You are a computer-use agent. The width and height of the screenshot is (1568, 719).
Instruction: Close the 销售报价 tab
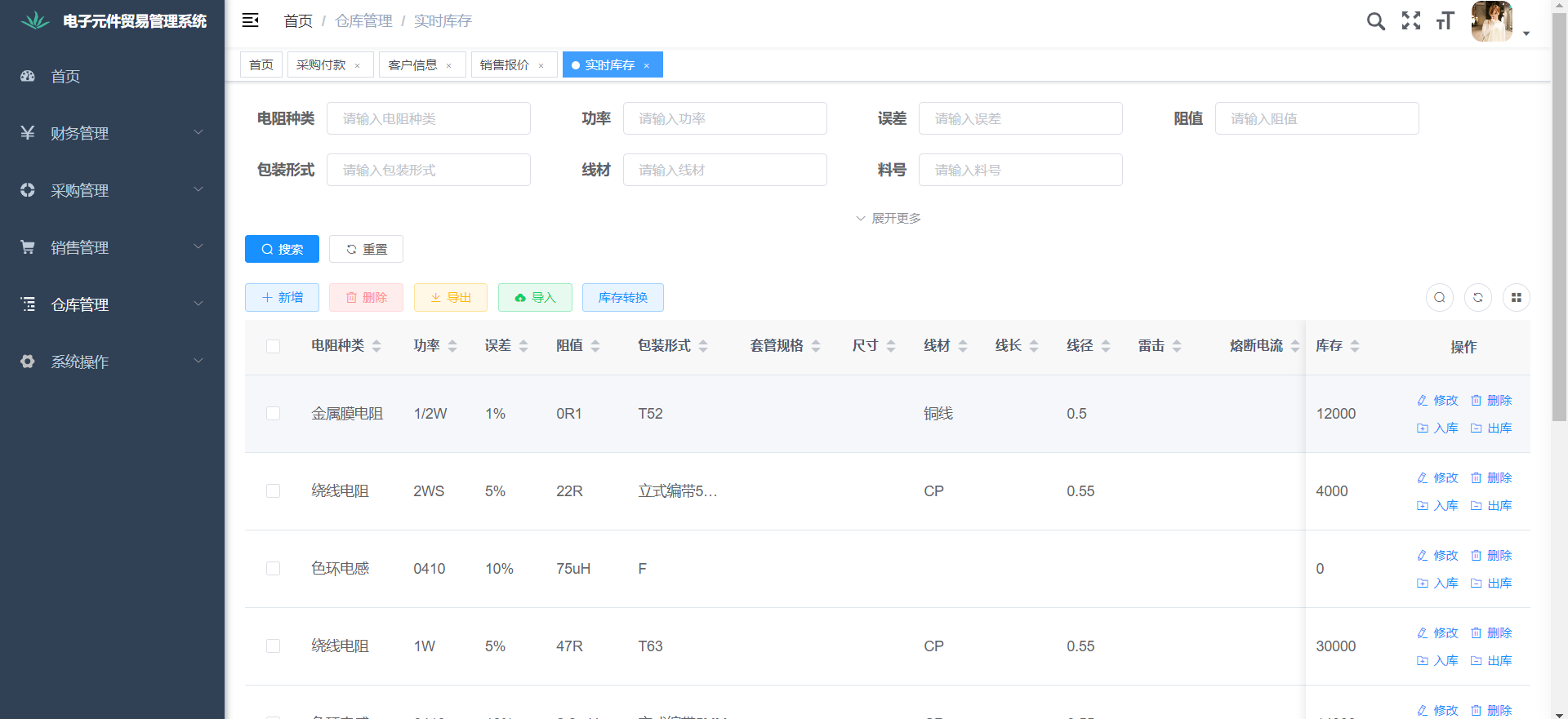tap(541, 65)
